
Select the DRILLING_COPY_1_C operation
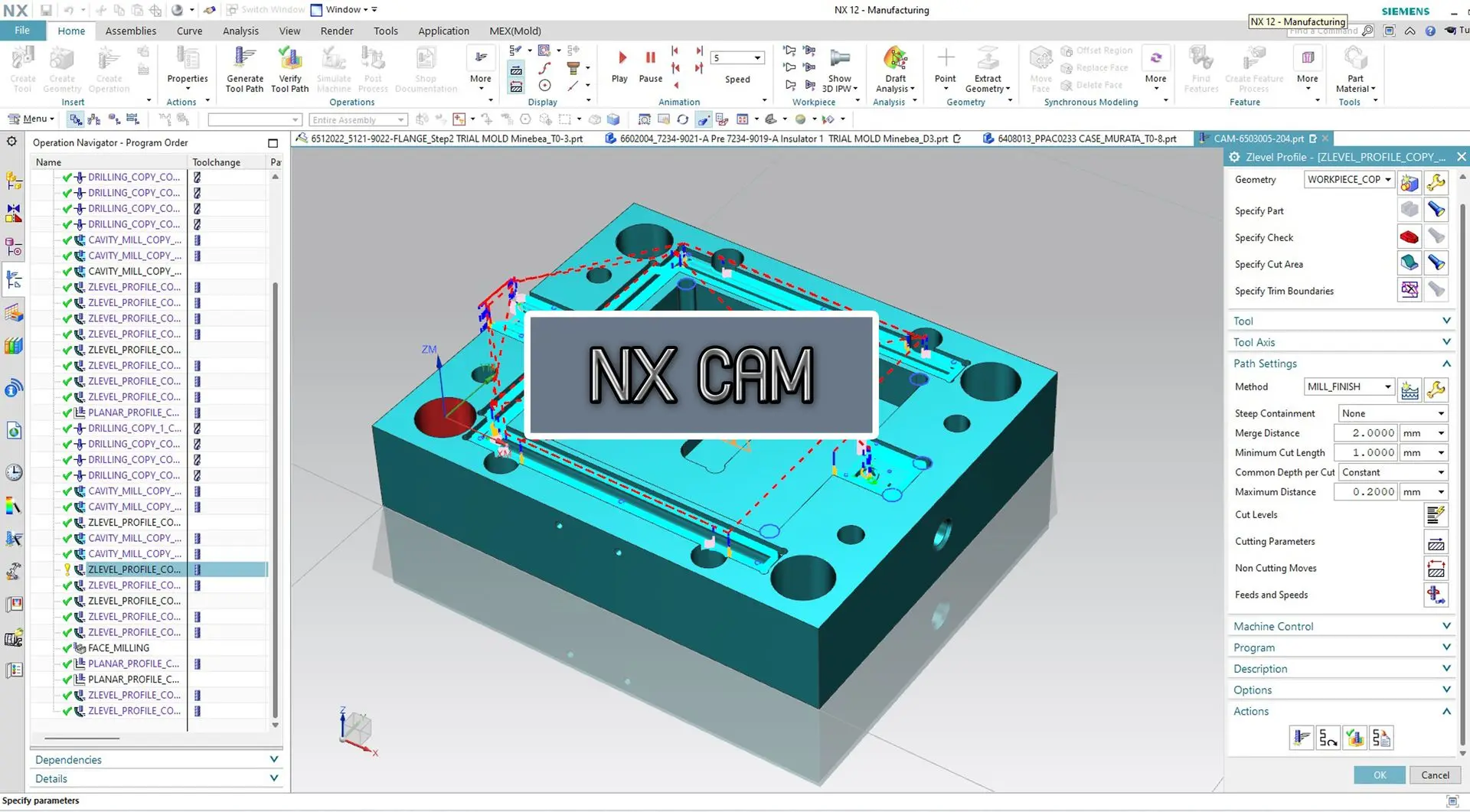point(135,428)
